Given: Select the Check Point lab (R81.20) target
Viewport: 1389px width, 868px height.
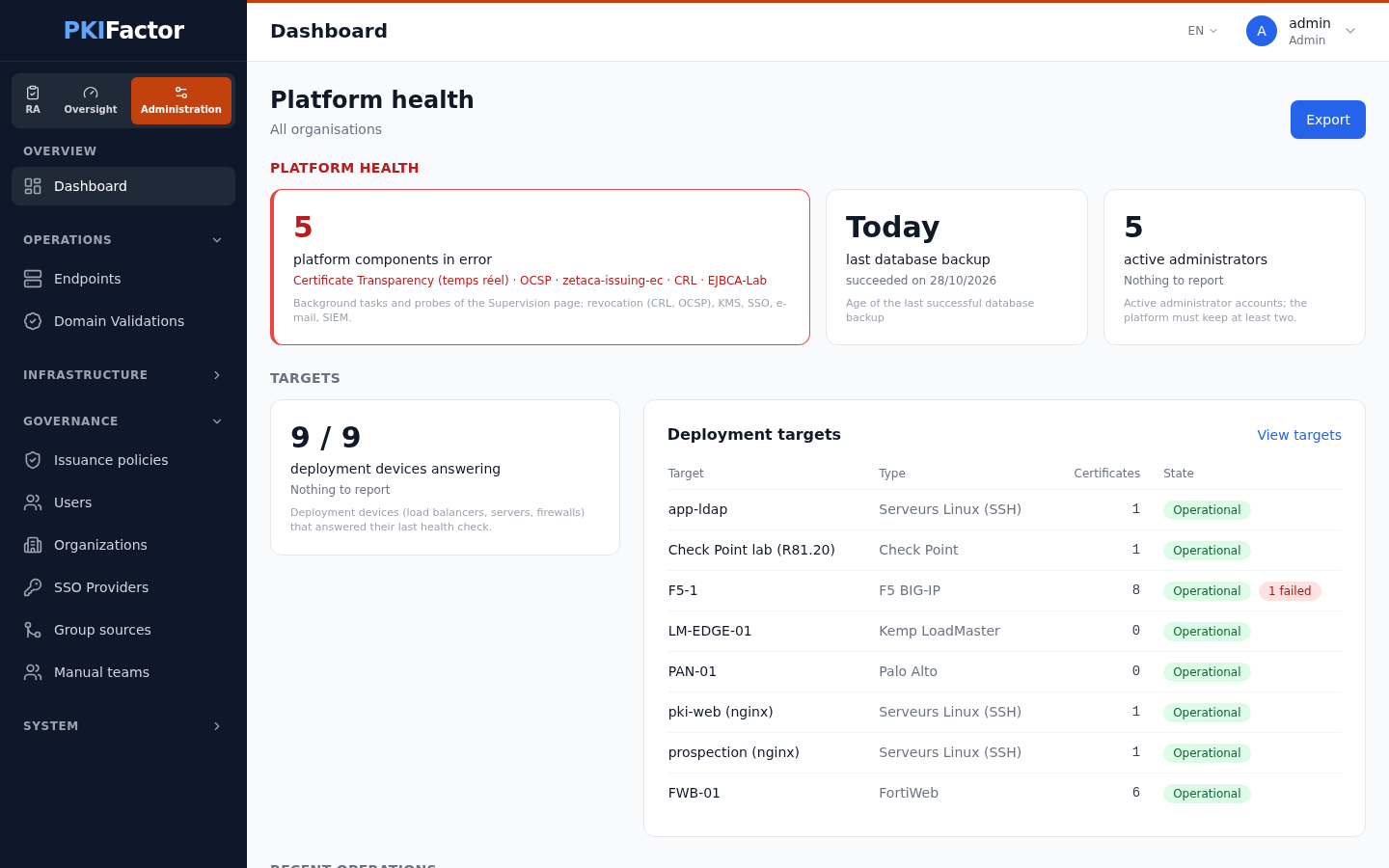Looking at the screenshot, I should point(751,550).
